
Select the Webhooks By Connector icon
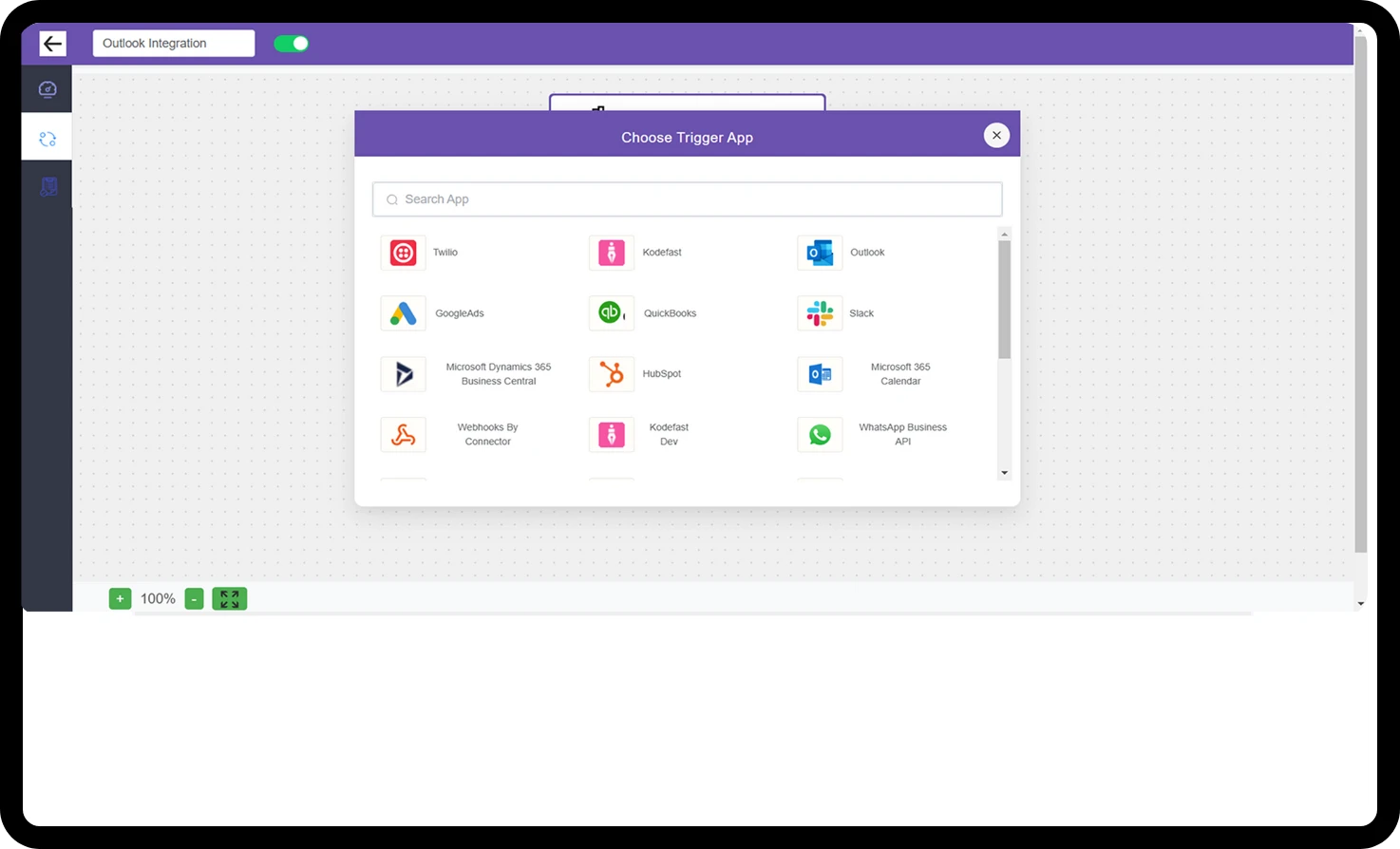coord(404,435)
